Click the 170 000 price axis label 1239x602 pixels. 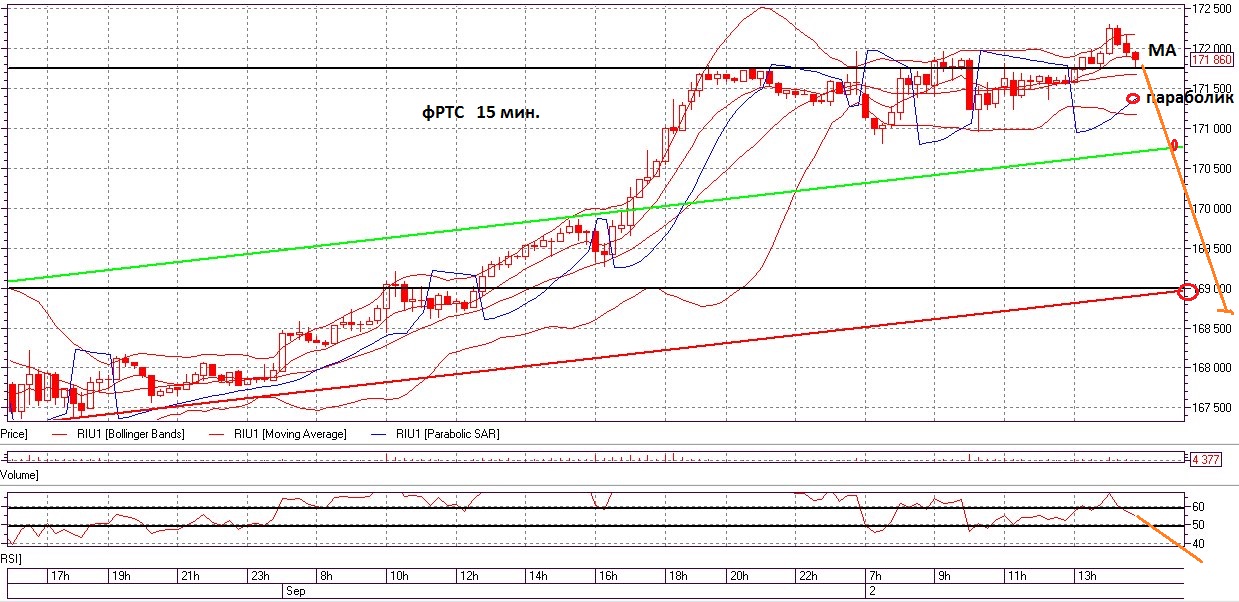click(x=1210, y=208)
